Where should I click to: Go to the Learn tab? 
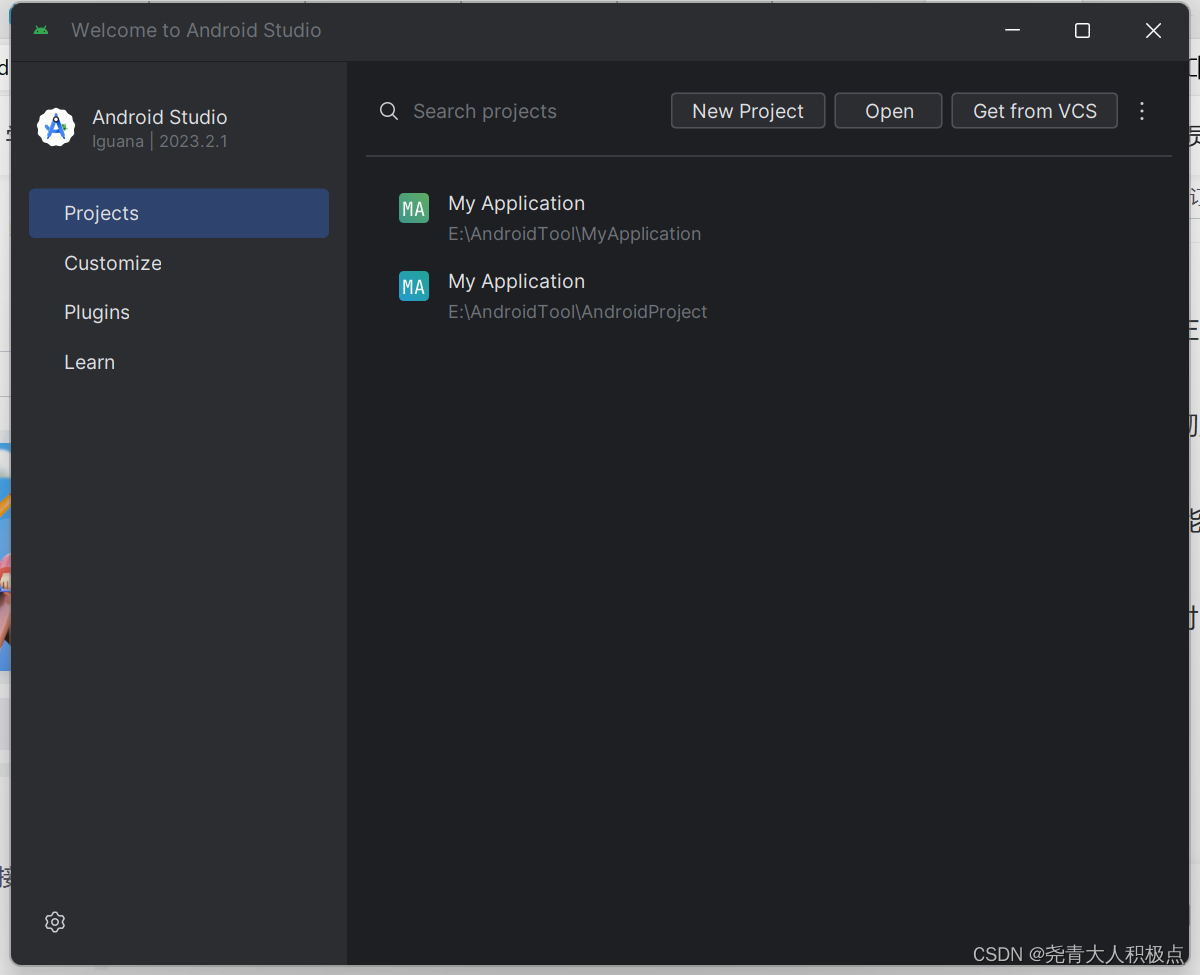point(179,362)
